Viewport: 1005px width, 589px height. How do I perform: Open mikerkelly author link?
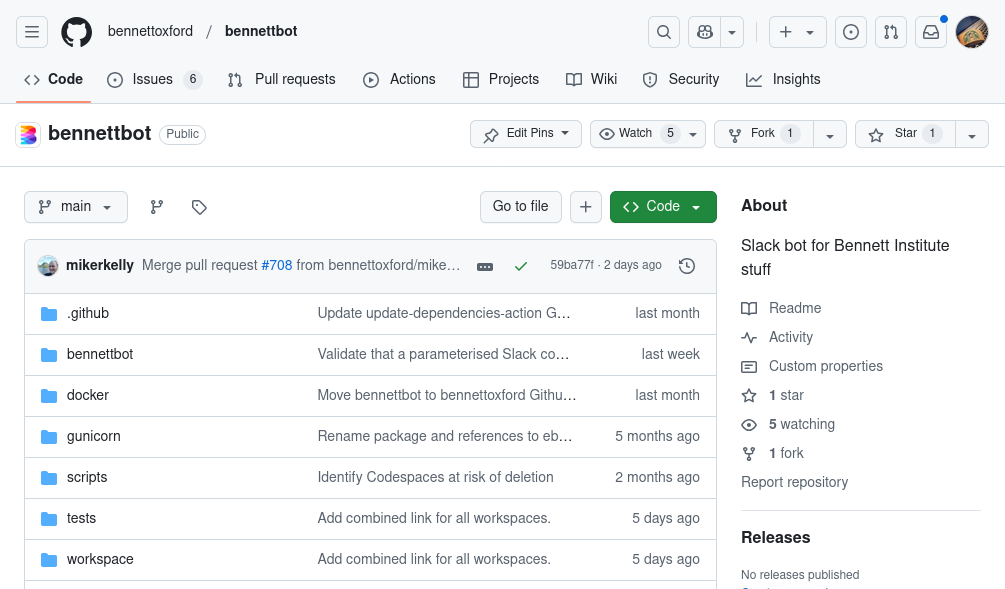[100, 265]
